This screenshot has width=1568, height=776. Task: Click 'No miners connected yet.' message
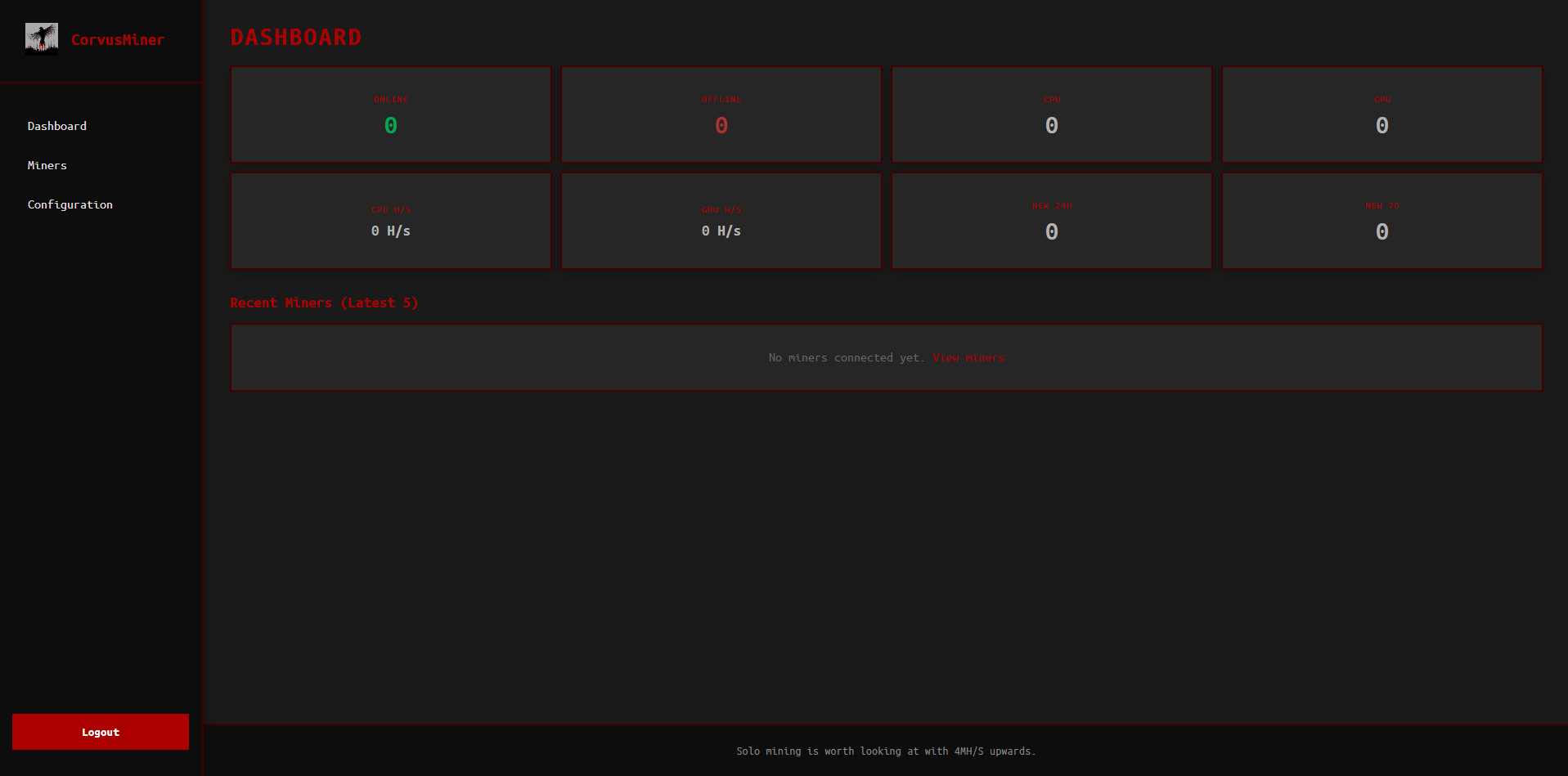coord(847,357)
